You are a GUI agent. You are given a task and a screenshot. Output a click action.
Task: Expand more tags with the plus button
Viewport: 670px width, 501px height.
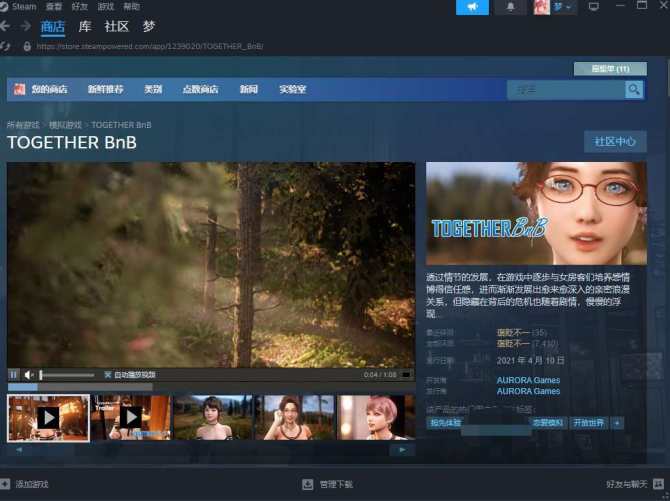point(617,423)
